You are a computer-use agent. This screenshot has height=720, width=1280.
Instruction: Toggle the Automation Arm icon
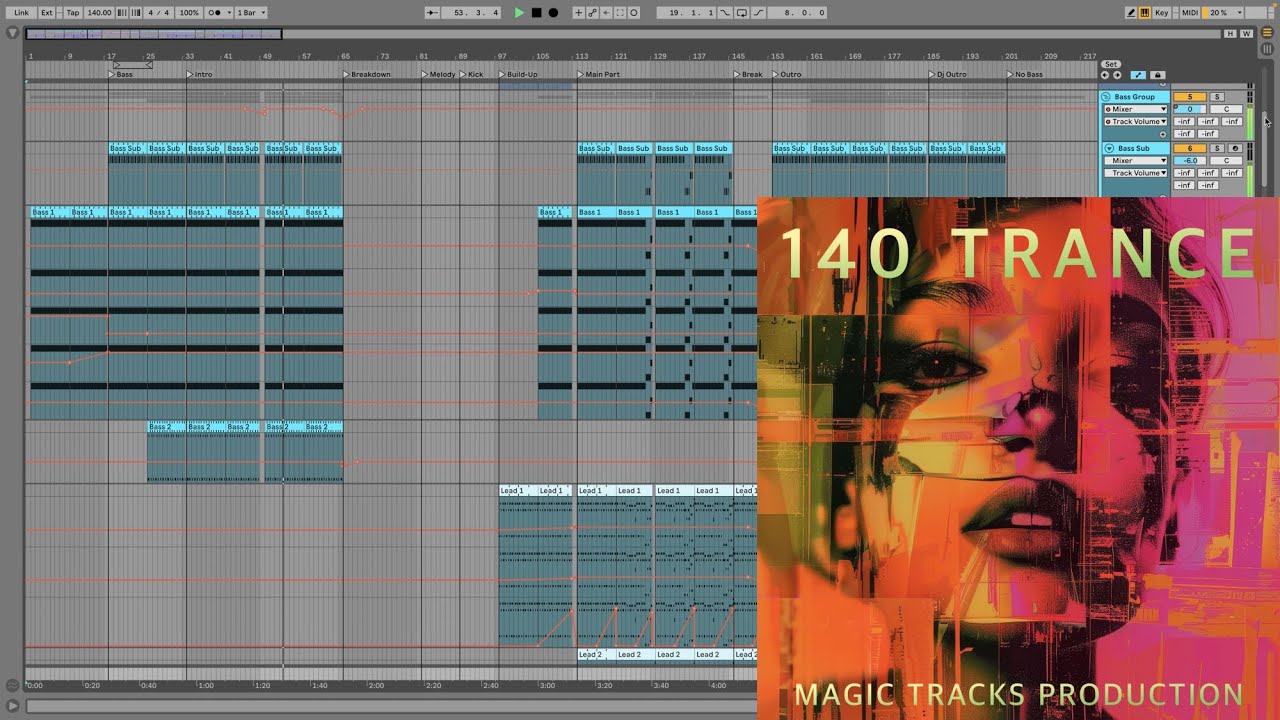pyautogui.click(x=592, y=13)
